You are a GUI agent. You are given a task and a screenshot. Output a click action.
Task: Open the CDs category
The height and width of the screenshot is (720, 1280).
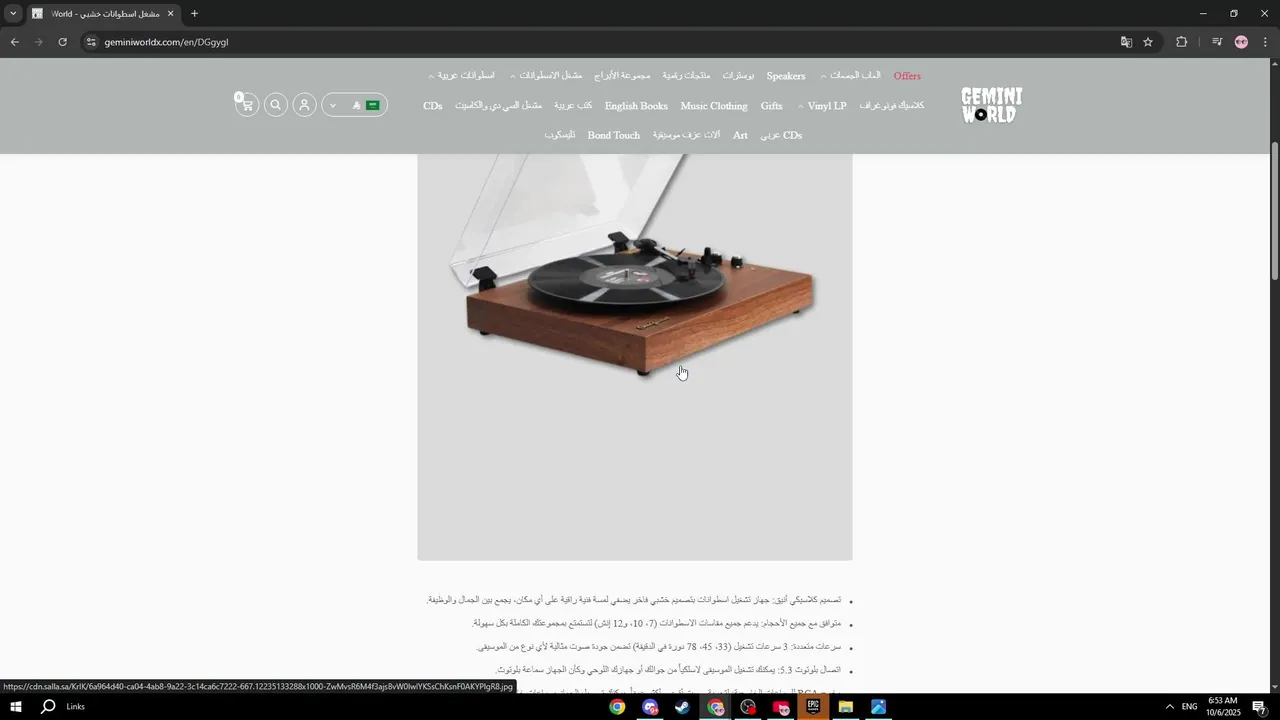coord(433,106)
